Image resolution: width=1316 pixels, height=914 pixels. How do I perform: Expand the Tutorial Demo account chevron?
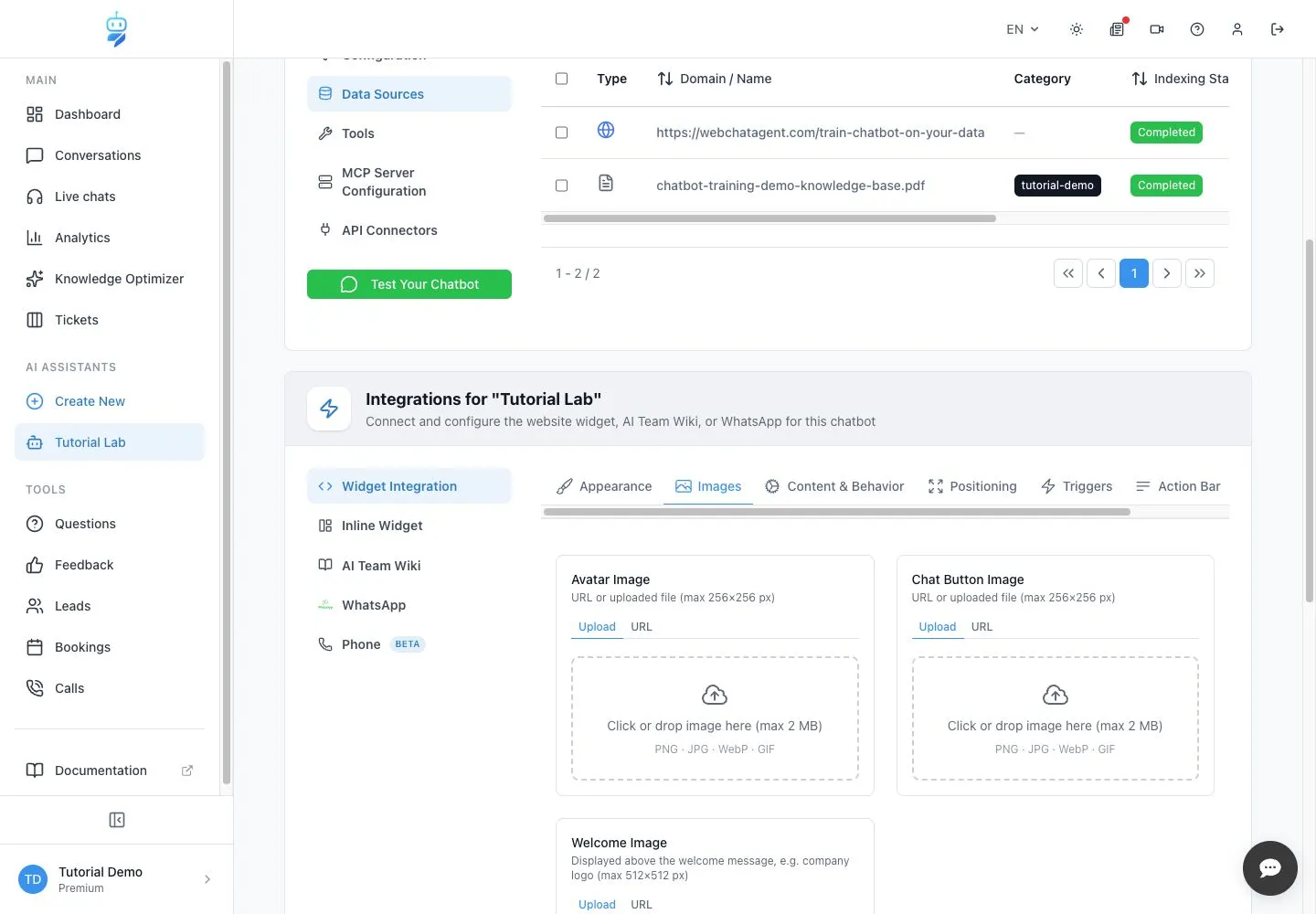pos(207,879)
